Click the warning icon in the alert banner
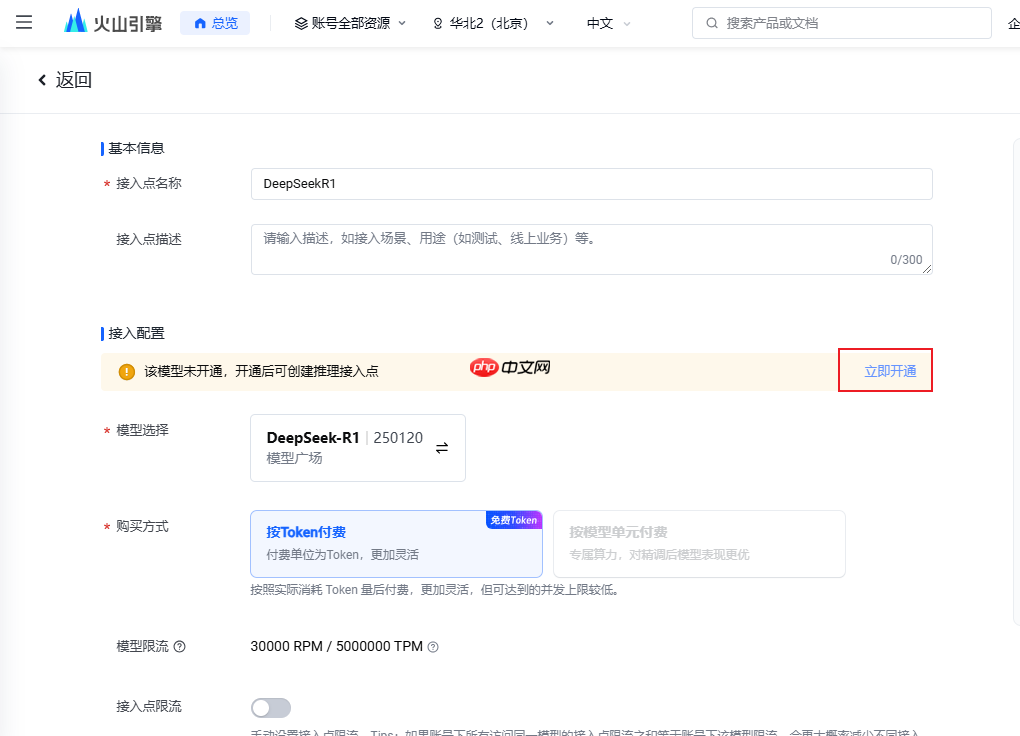 126,370
